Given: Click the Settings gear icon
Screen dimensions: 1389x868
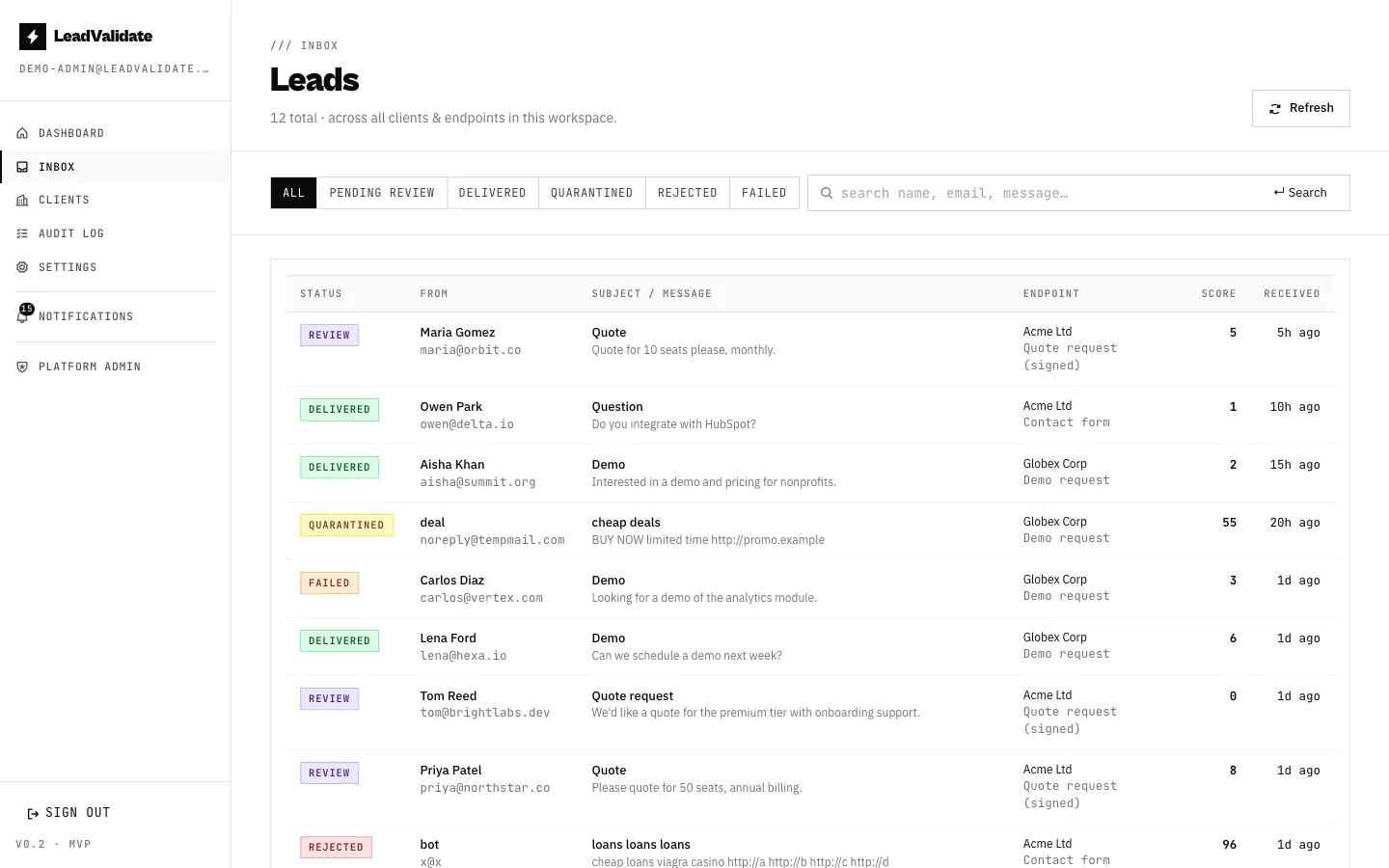Looking at the screenshot, I should point(22,267).
